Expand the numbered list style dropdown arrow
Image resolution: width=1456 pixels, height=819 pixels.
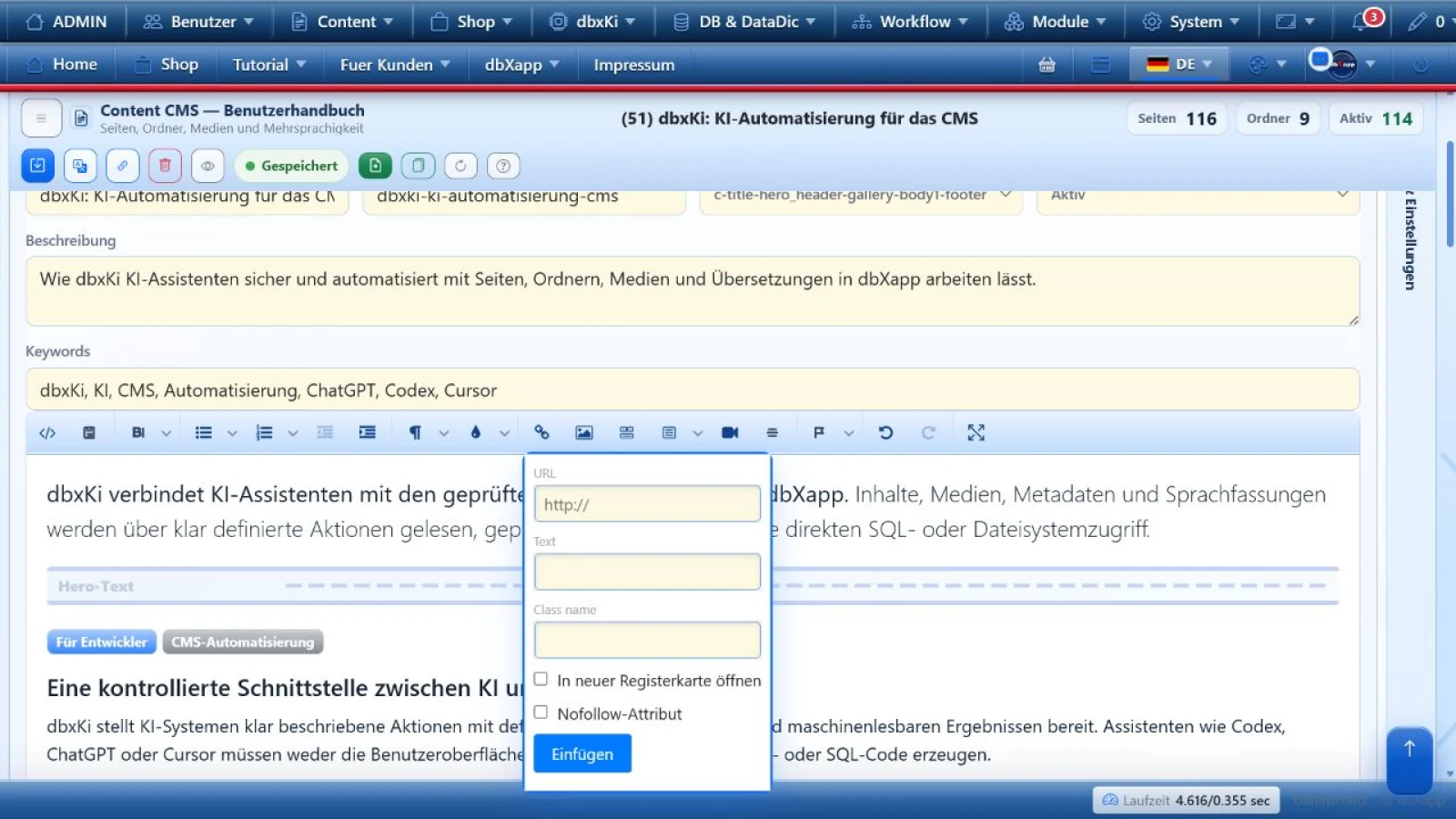click(293, 433)
